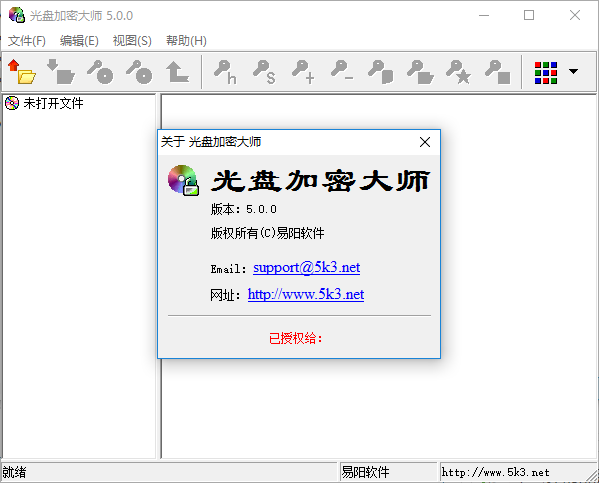Maximize the 光盘加密大师 main window
Image resolution: width=599 pixels, height=483 pixels.
529,15
